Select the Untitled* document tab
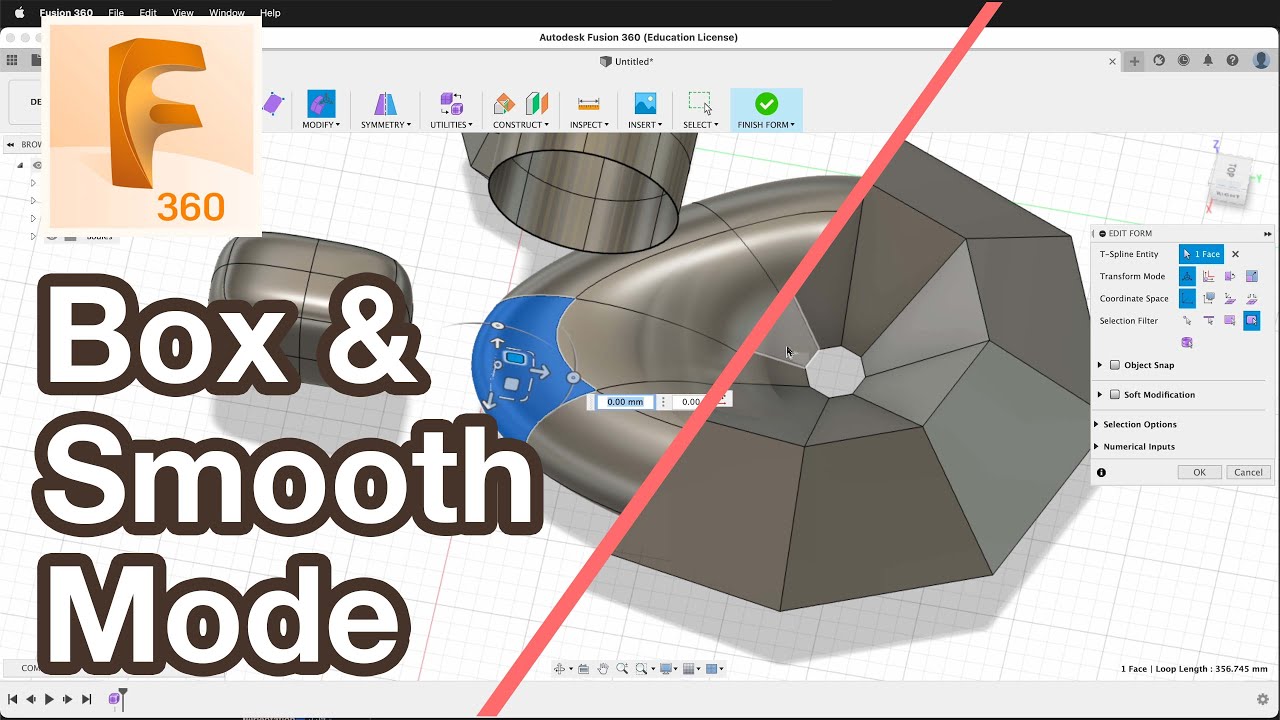1280x720 pixels. click(x=627, y=61)
